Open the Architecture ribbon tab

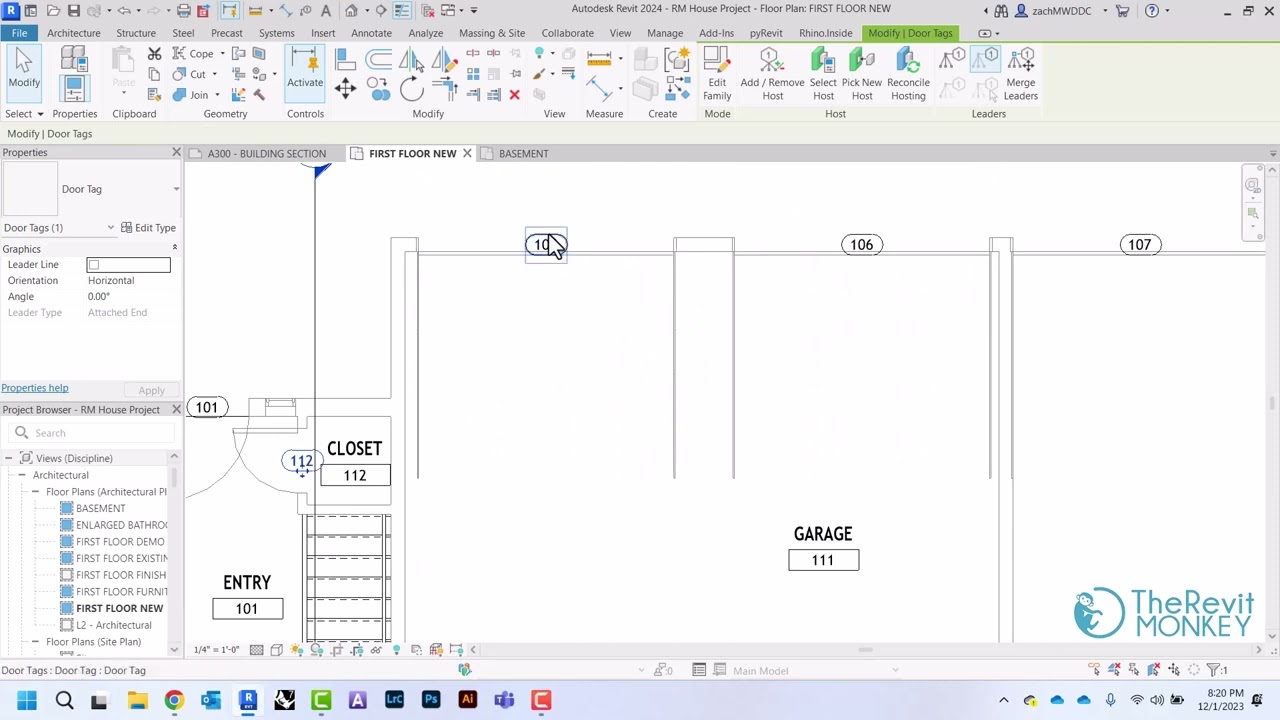click(x=73, y=33)
